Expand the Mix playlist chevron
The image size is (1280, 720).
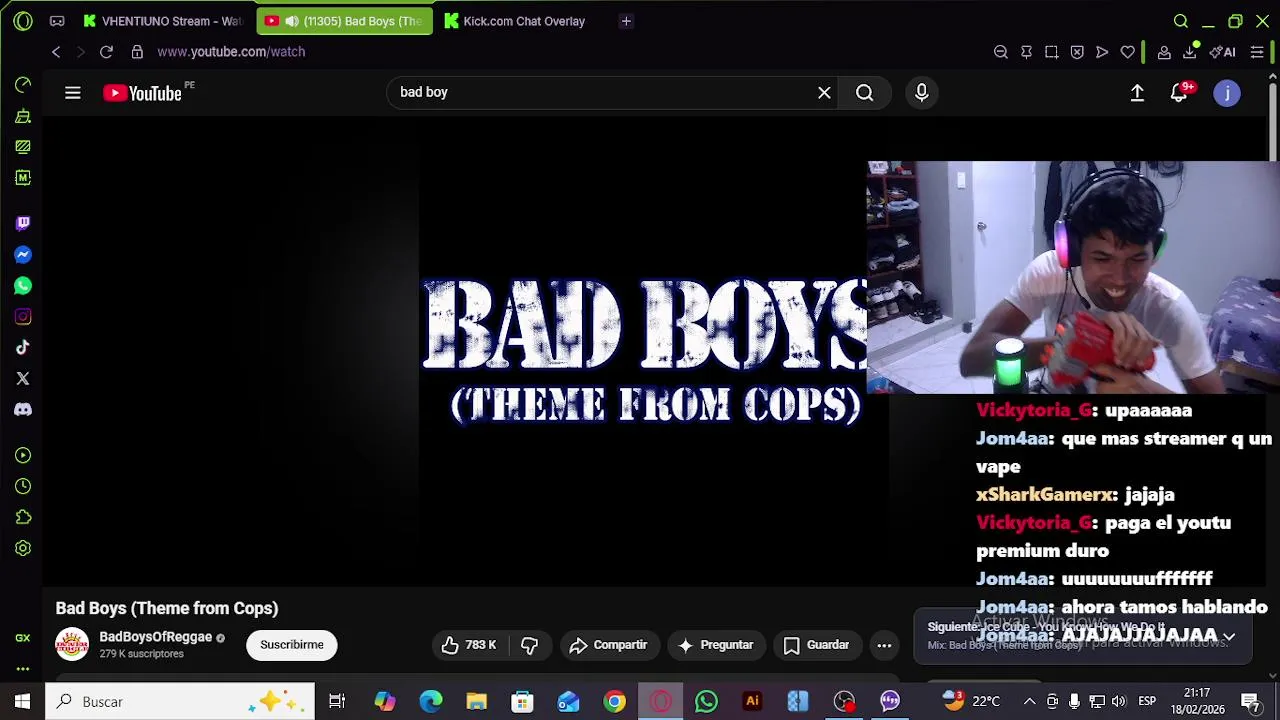(x=1229, y=636)
